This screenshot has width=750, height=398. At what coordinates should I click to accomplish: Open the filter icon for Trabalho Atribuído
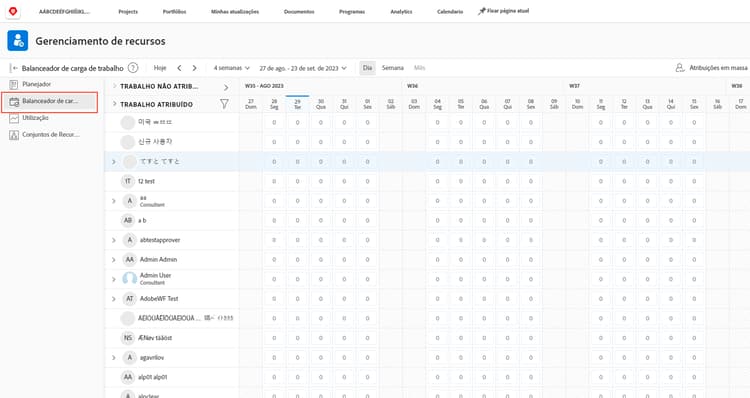[224, 104]
